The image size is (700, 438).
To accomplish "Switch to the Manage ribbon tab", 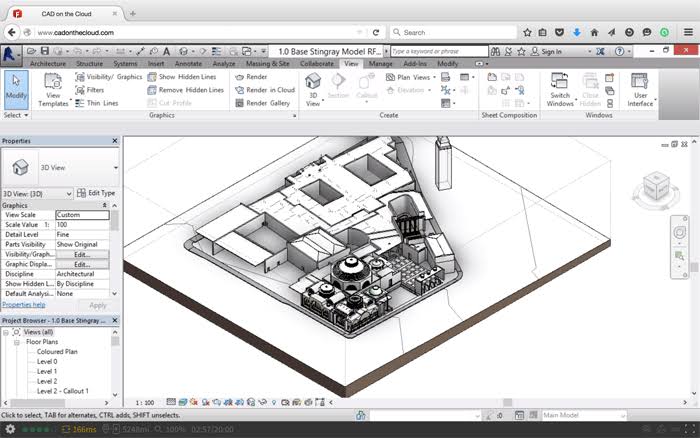I will click(380, 64).
